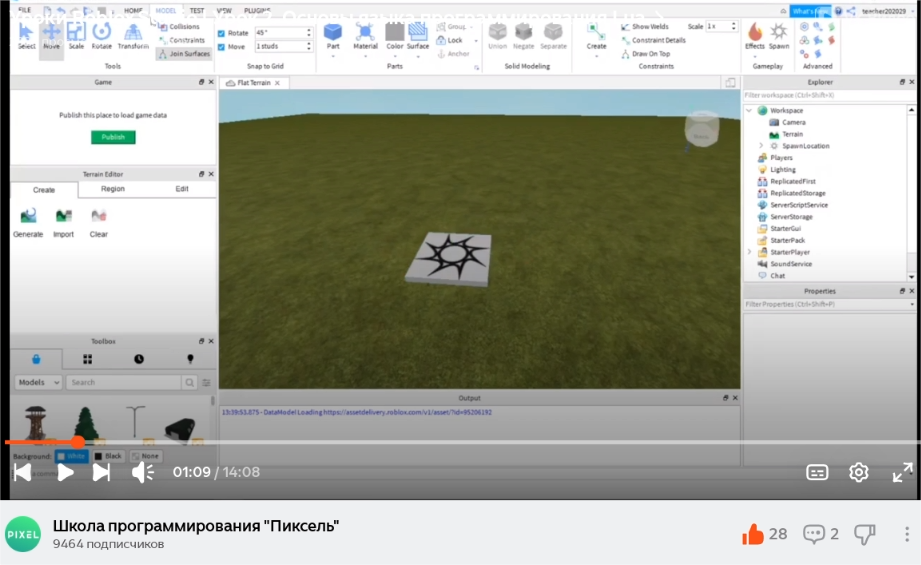Toggle Constraints option

182,40
